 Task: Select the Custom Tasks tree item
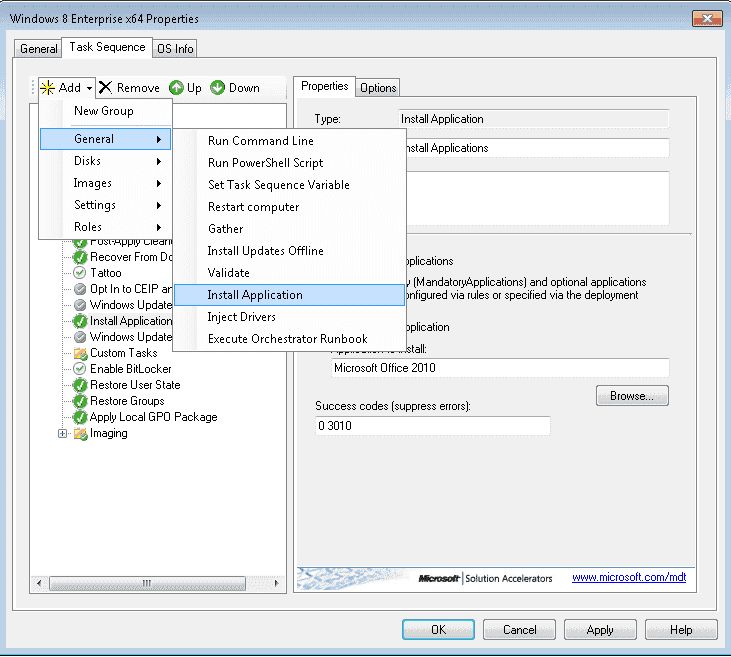click(124, 353)
